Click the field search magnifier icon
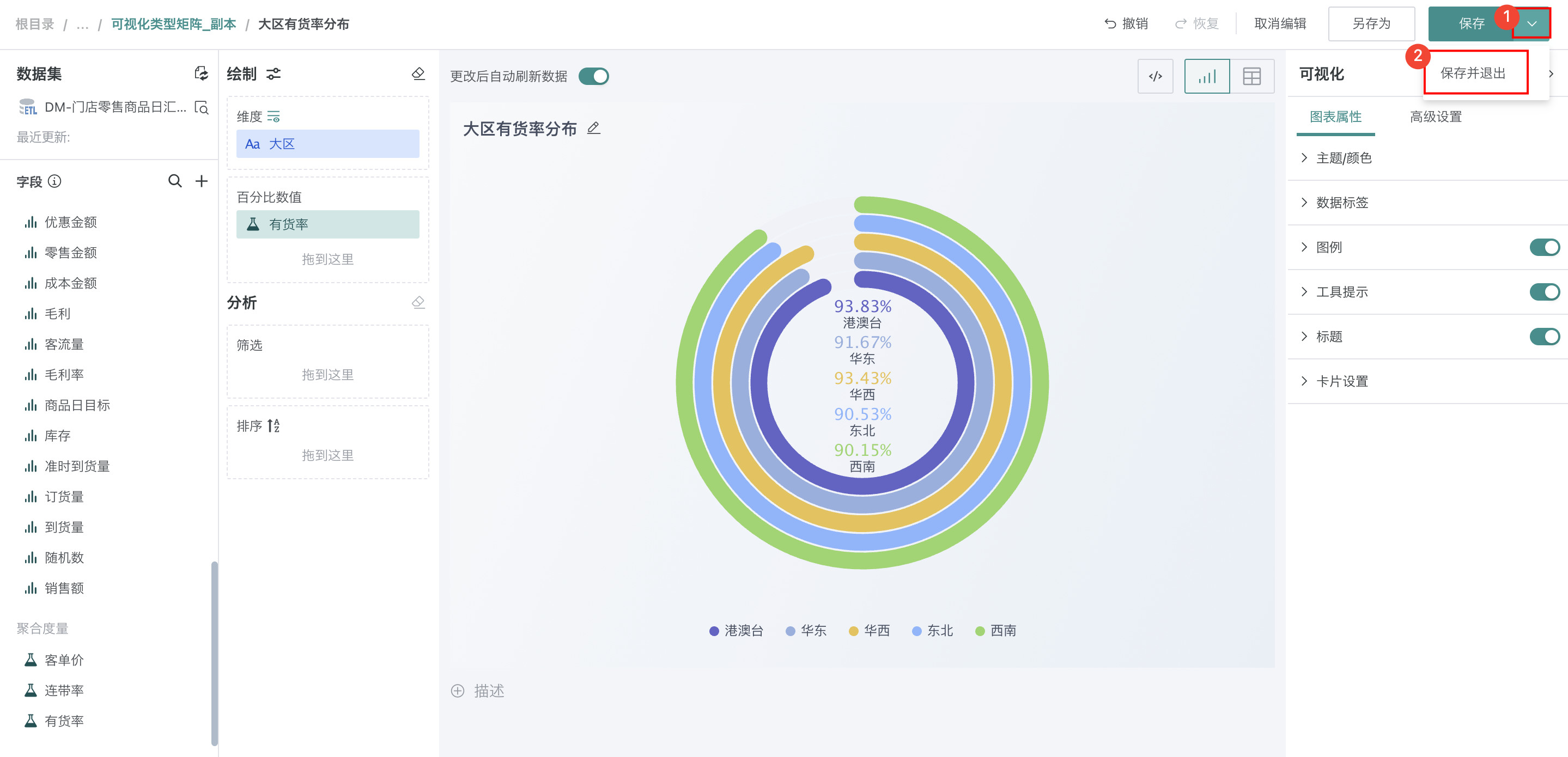 pyautogui.click(x=175, y=181)
